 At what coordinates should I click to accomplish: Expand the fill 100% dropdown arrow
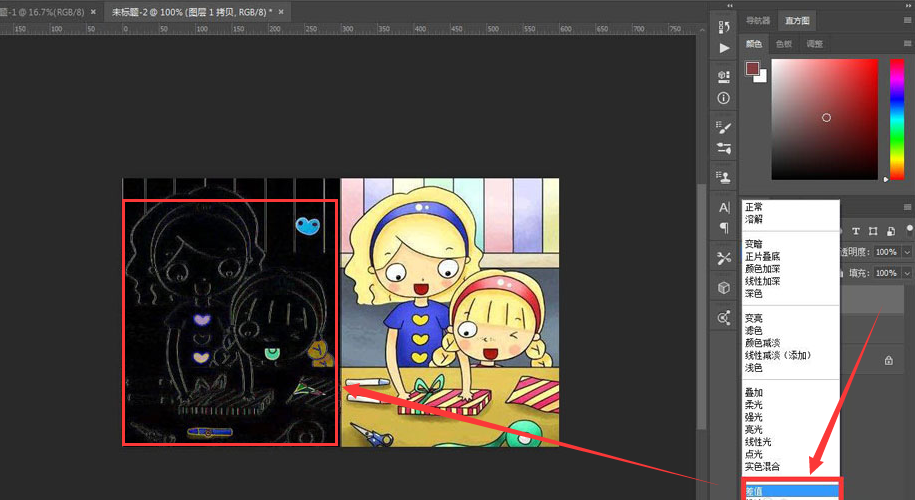tap(907, 273)
